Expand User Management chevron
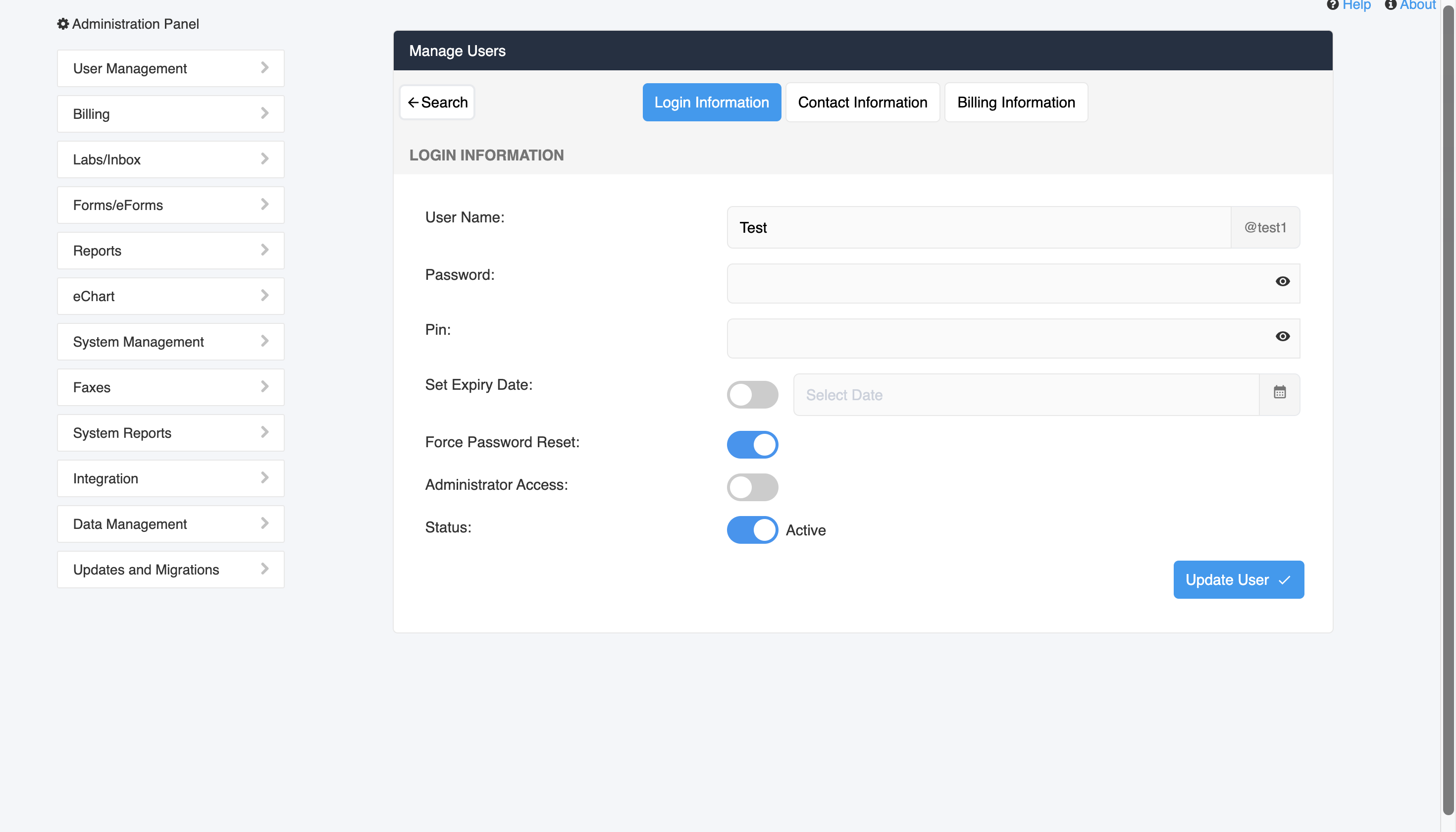The image size is (1456, 832). [264, 68]
